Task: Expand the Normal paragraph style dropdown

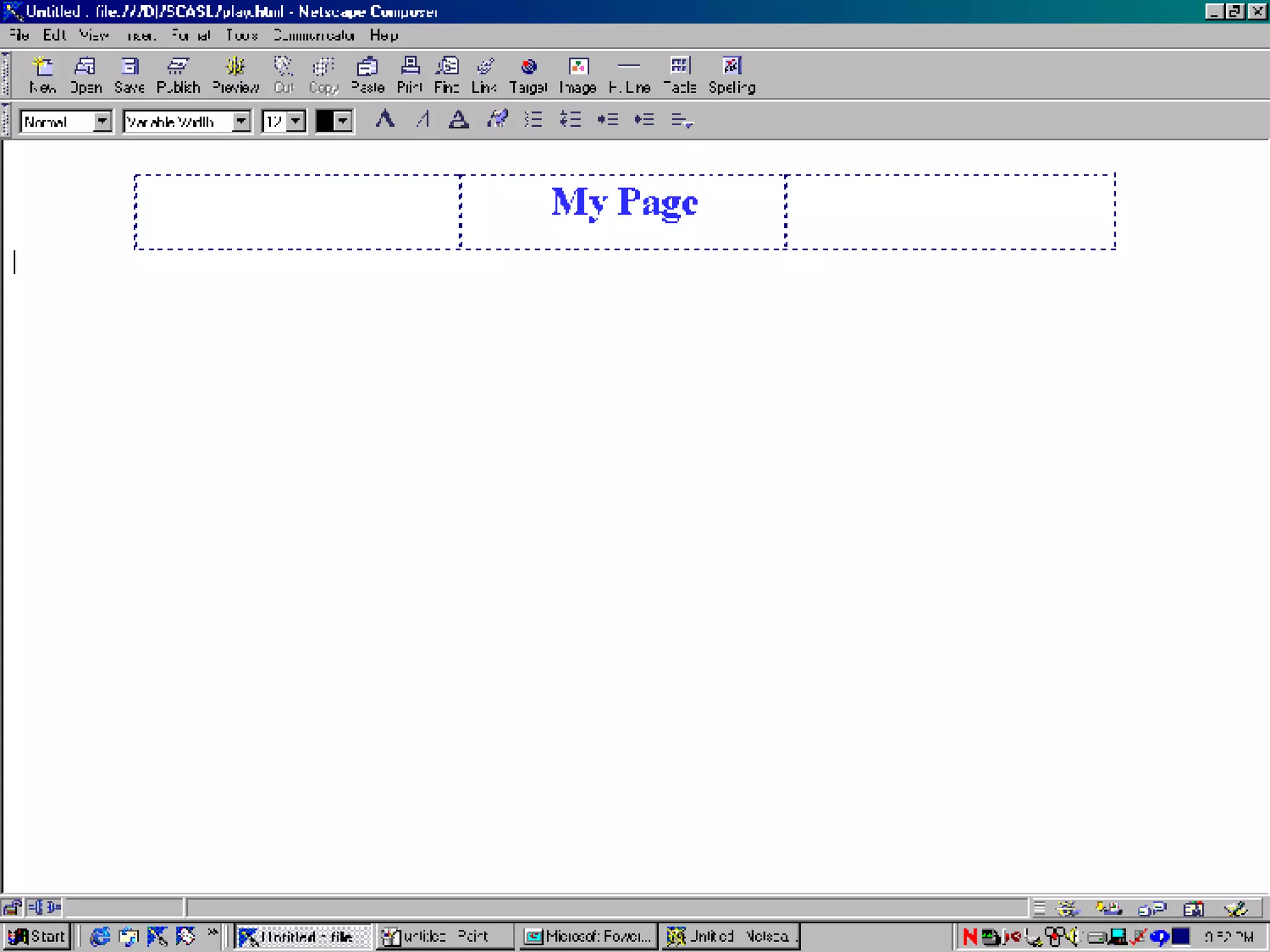Action: 102,121
